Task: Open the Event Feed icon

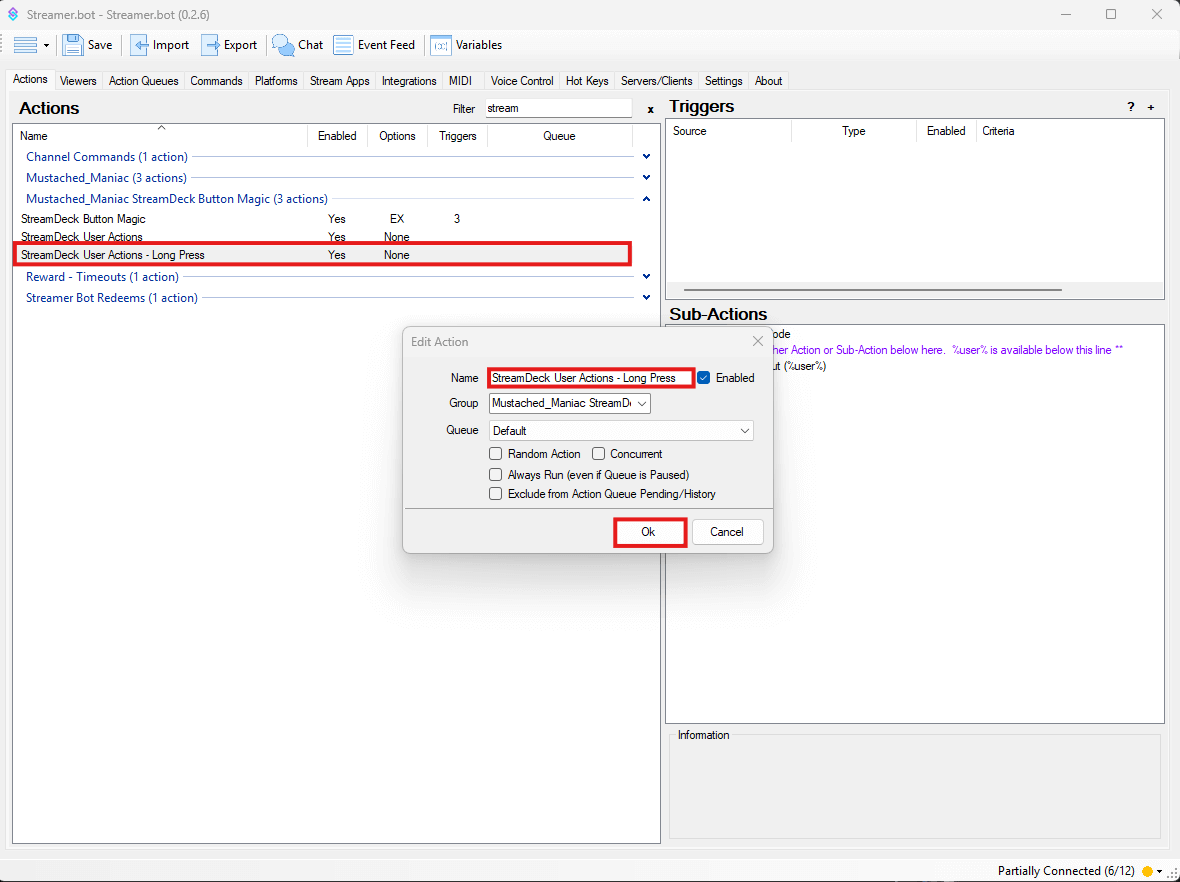Action: click(343, 45)
